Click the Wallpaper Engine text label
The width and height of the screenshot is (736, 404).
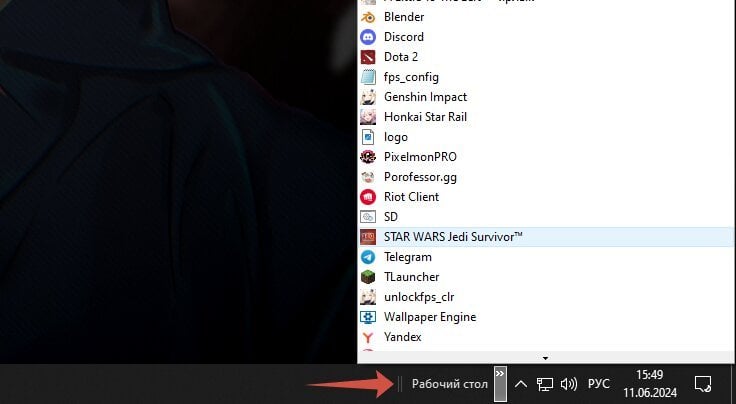pos(430,317)
